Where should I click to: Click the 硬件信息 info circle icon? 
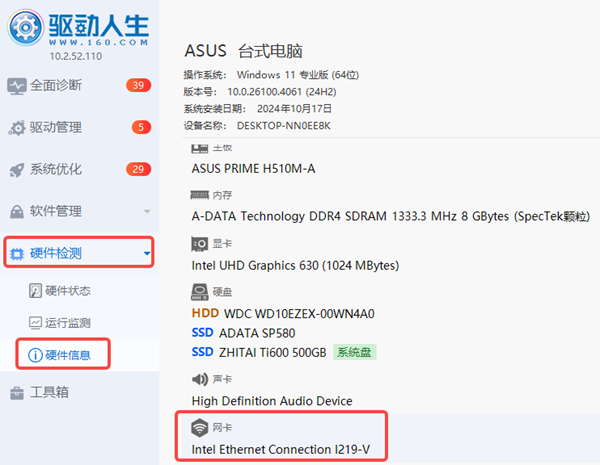[x=35, y=355]
